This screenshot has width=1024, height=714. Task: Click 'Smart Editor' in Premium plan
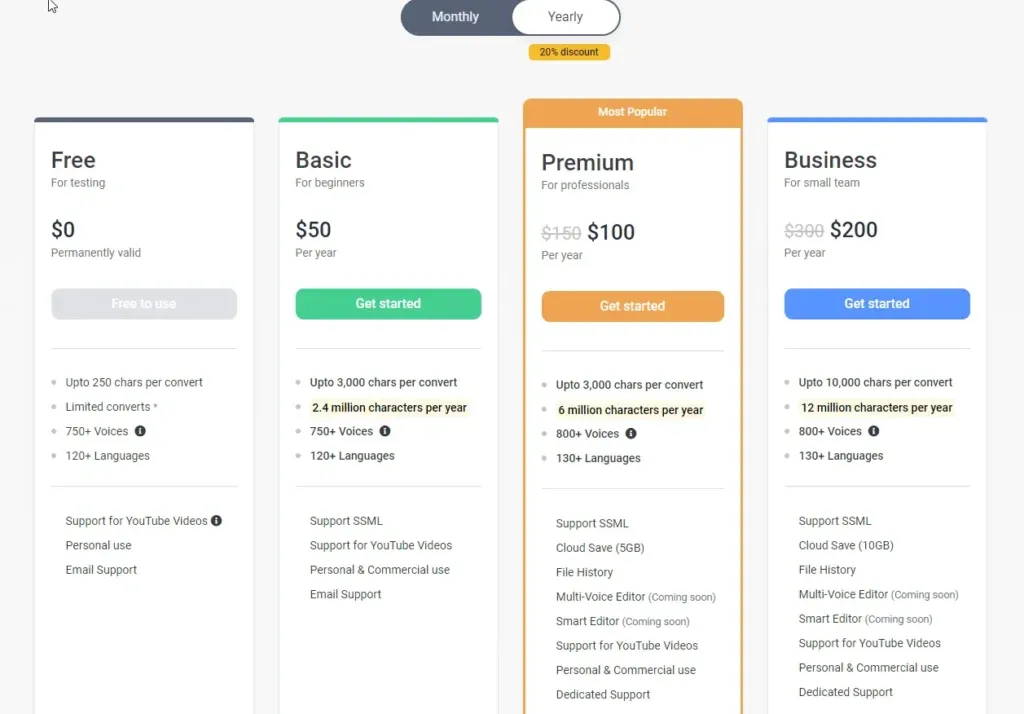[x=587, y=621]
